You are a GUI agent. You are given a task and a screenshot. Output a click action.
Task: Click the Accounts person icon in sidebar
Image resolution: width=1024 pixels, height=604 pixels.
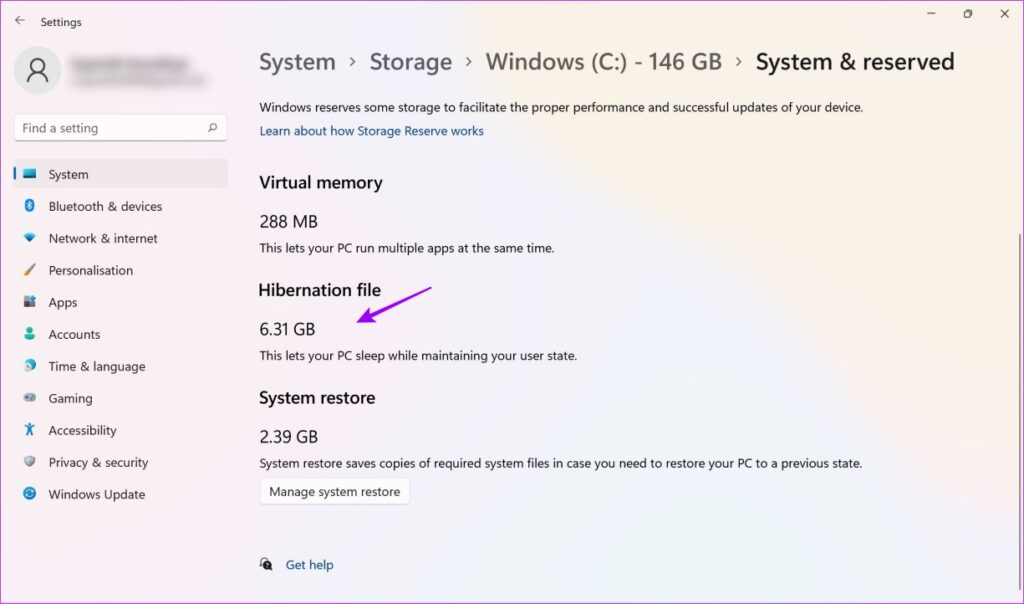pos(30,334)
